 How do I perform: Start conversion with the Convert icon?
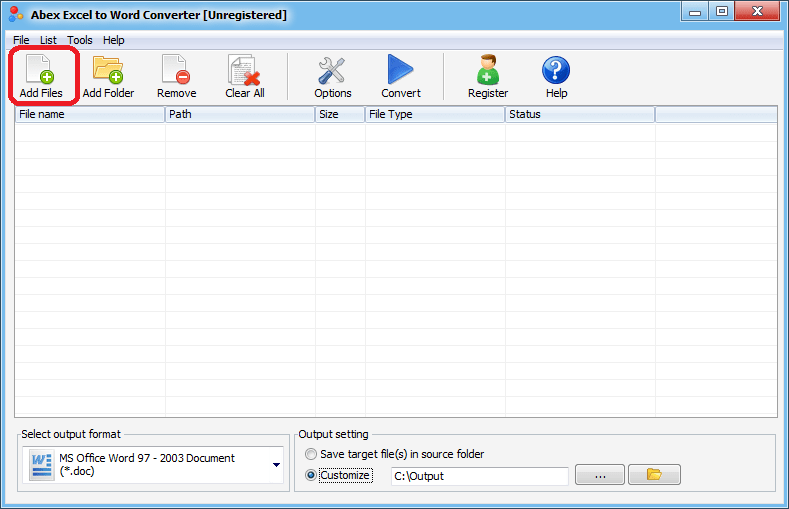click(x=401, y=76)
